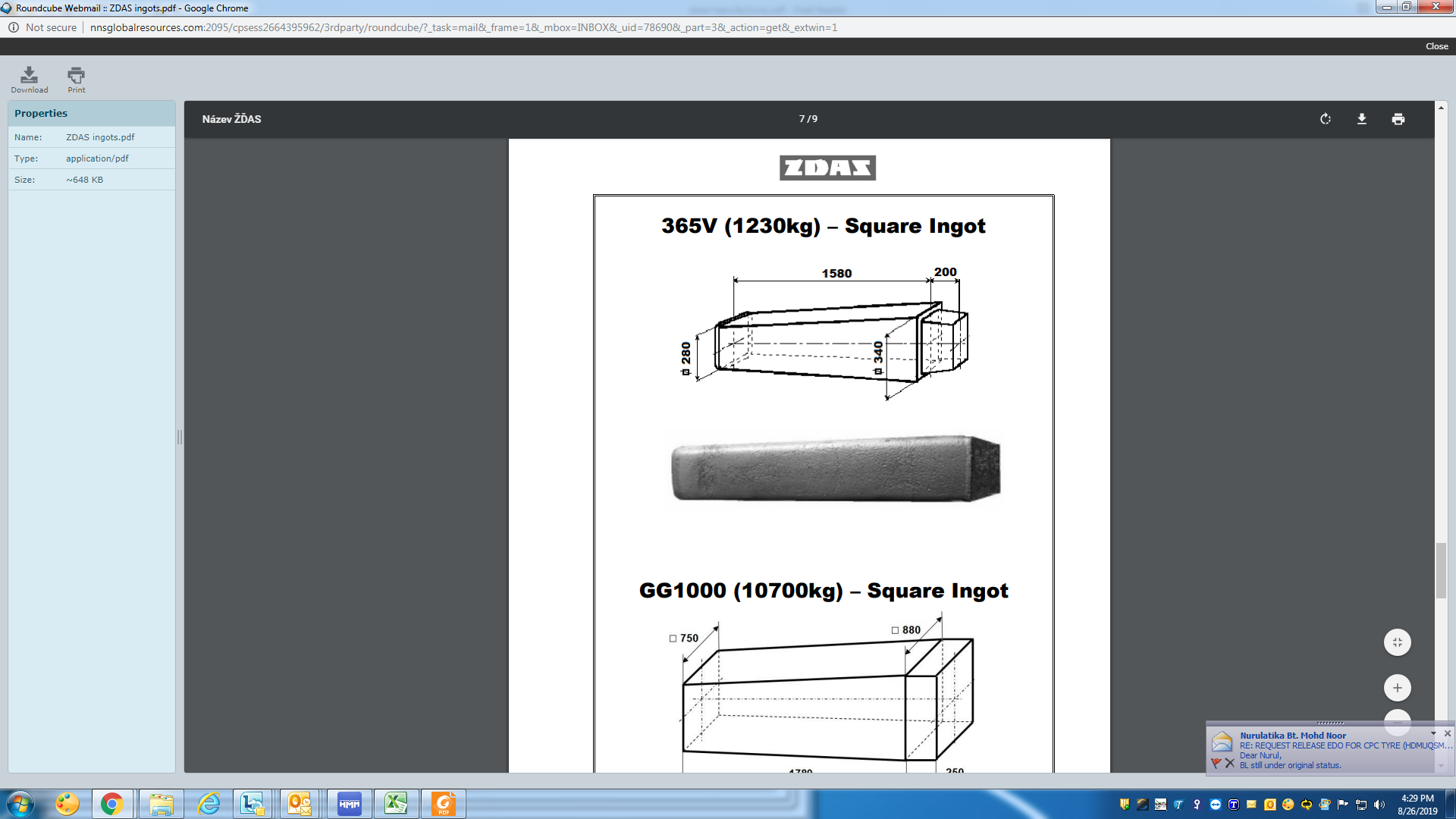Delete the email from Outlook notification

pos(1229,763)
